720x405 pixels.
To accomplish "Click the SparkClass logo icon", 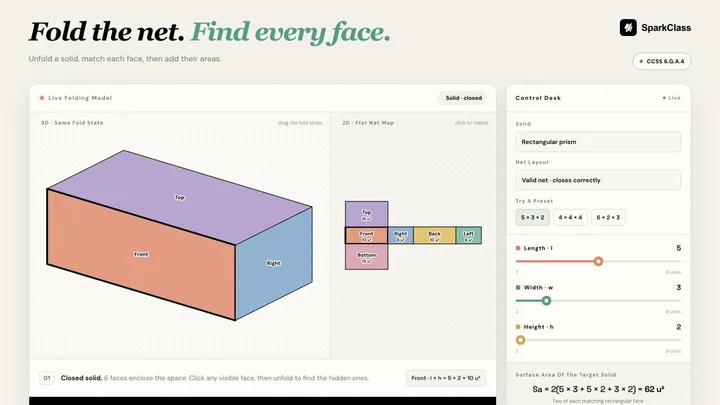I will [628, 28].
